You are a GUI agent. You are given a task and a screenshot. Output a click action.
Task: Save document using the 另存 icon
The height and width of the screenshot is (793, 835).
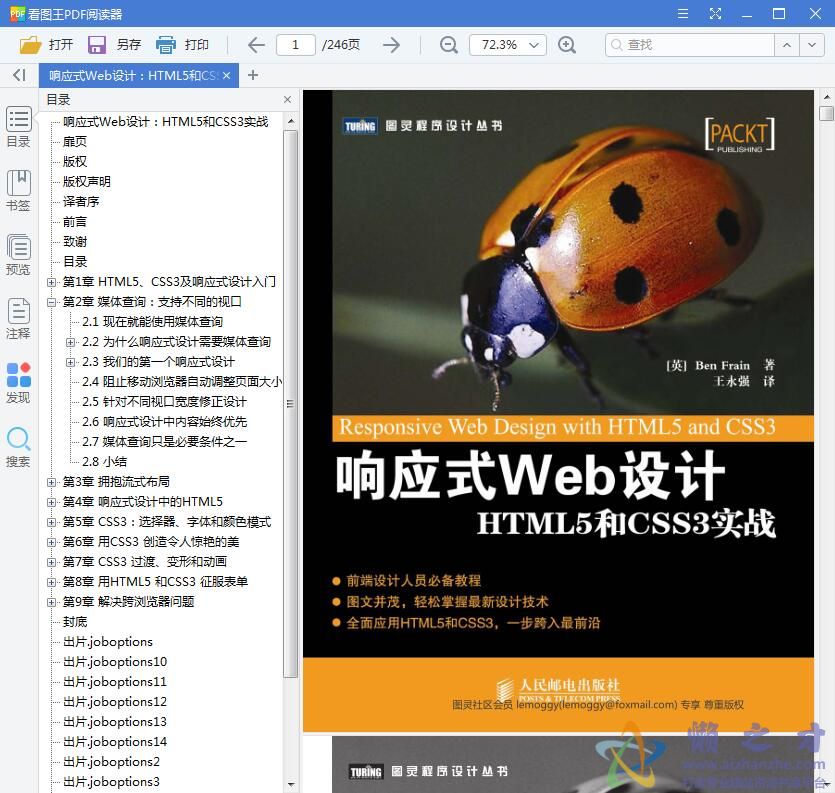95,44
